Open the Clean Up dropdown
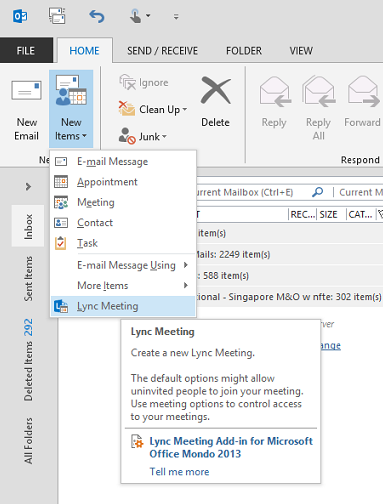 [x=153, y=109]
